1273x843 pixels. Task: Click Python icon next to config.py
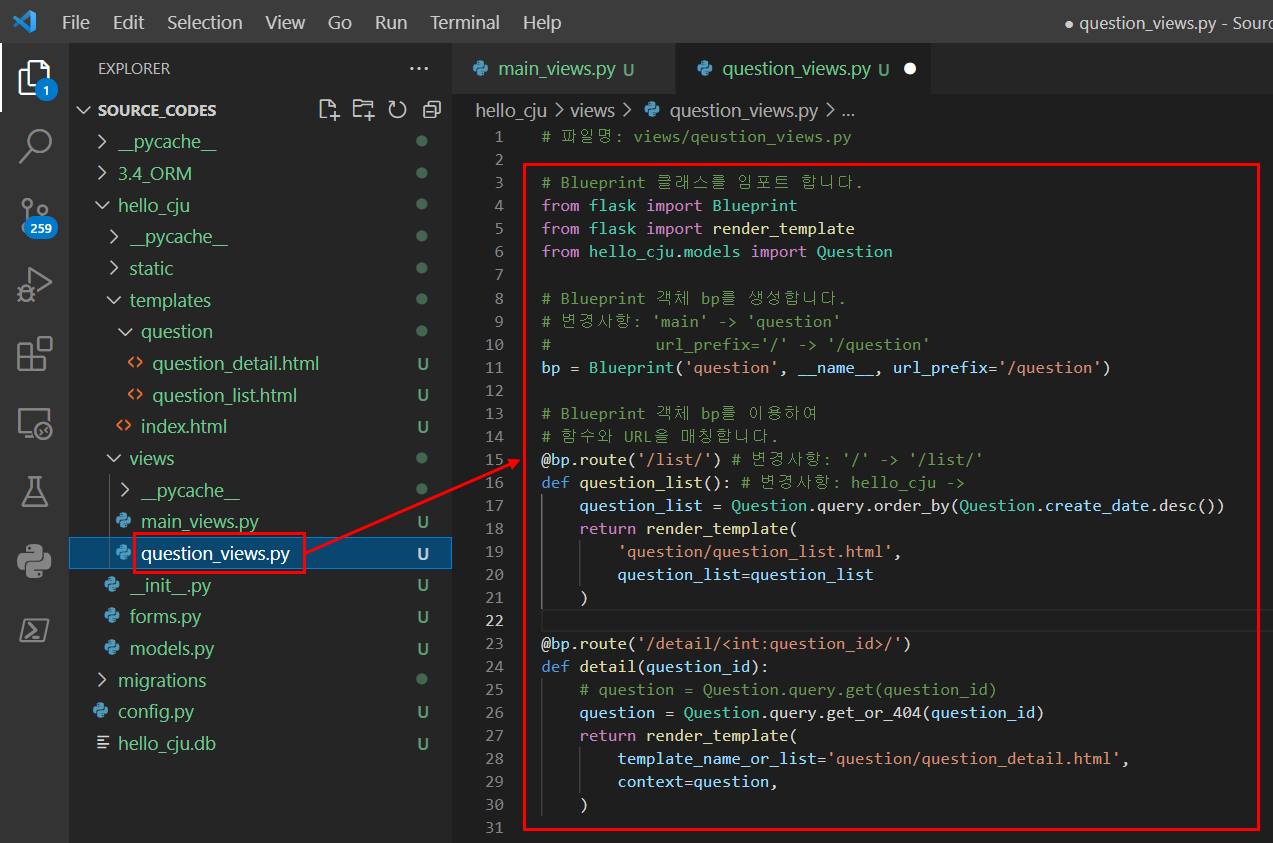click(100, 712)
